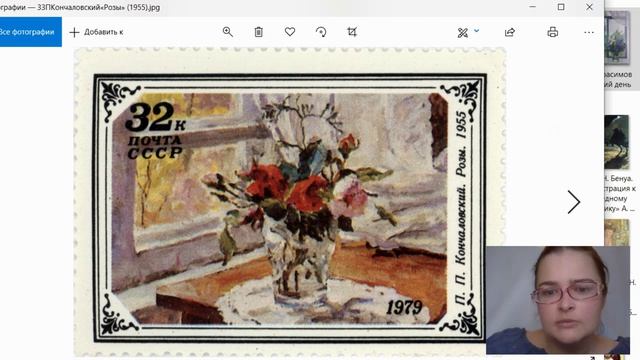Print the photo with printer icon
Image resolution: width=640 pixels, height=360 pixels.
(553, 32)
